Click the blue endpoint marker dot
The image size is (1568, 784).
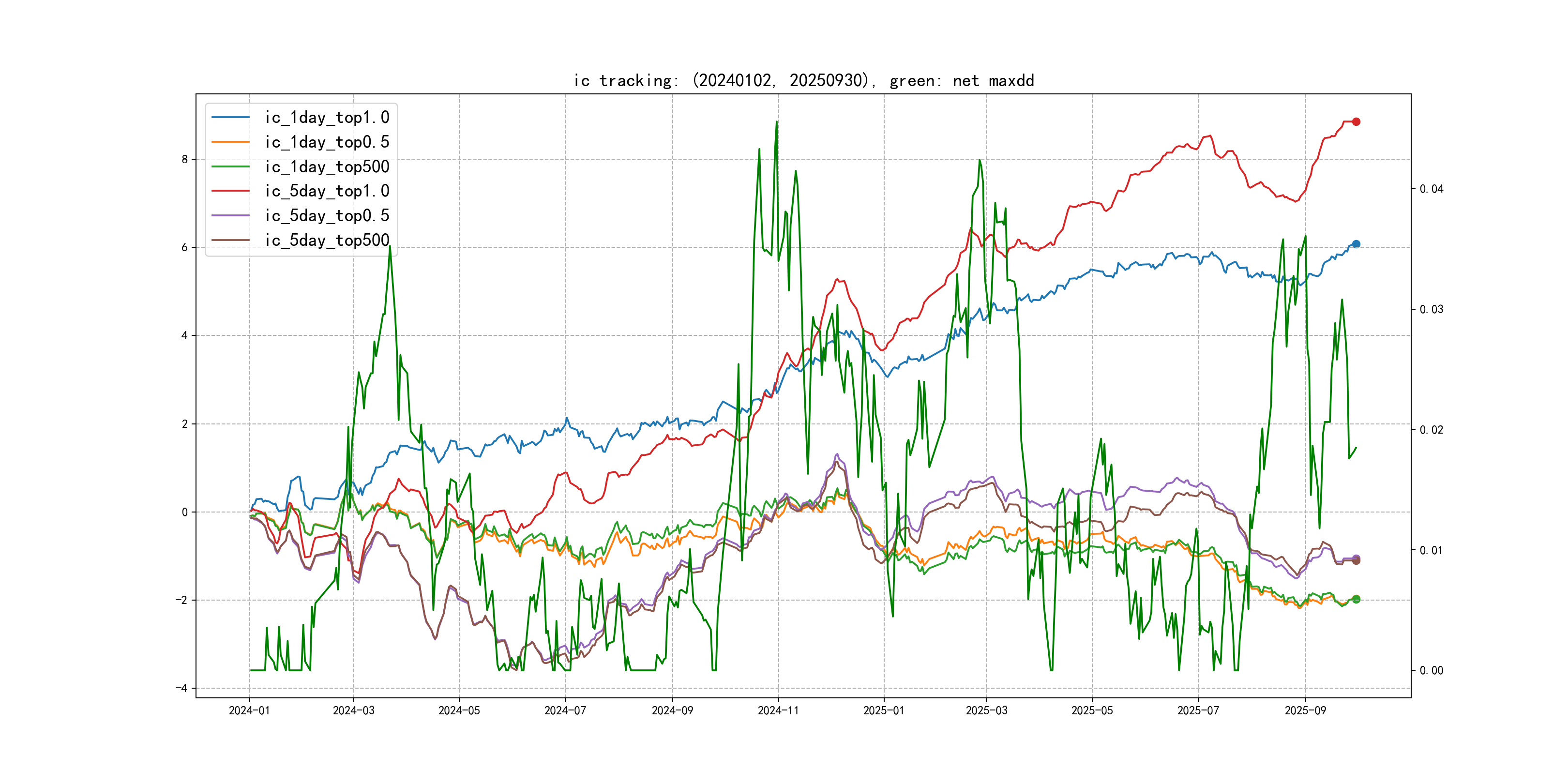pos(1356,244)
